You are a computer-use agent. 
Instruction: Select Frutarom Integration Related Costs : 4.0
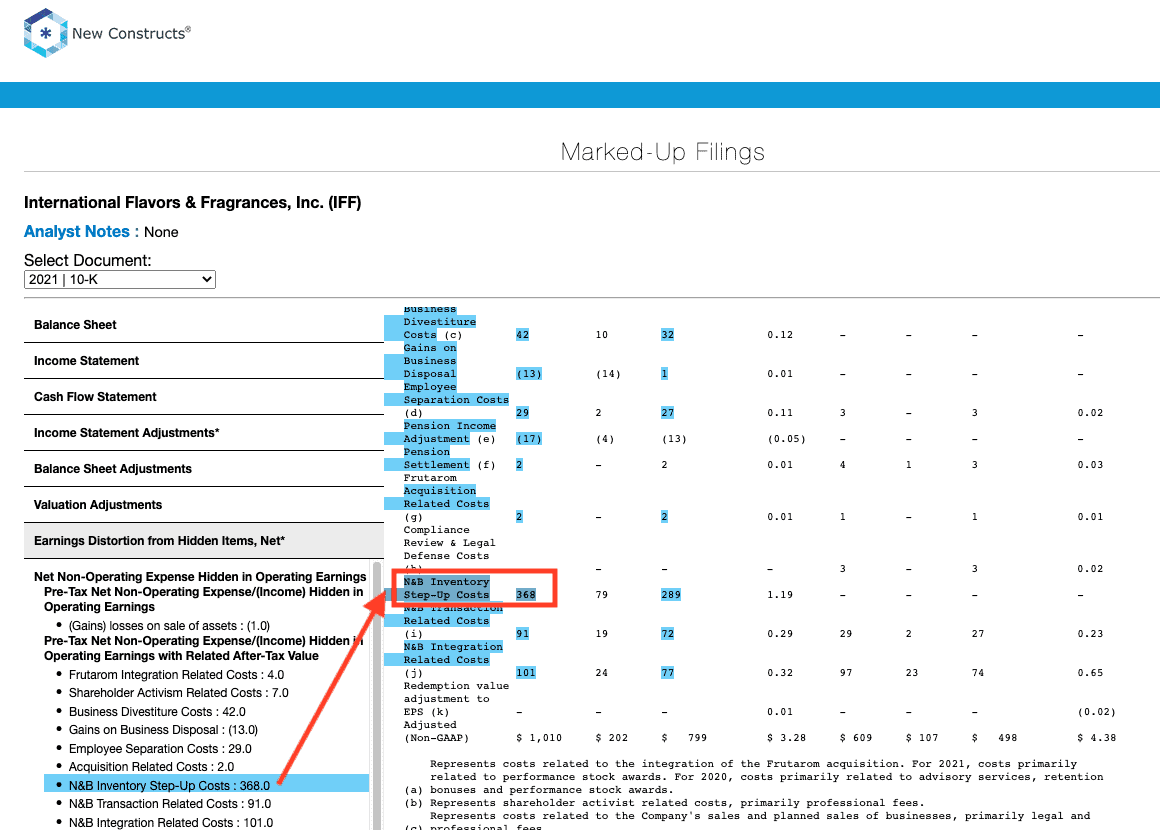[x=176, y=675]
